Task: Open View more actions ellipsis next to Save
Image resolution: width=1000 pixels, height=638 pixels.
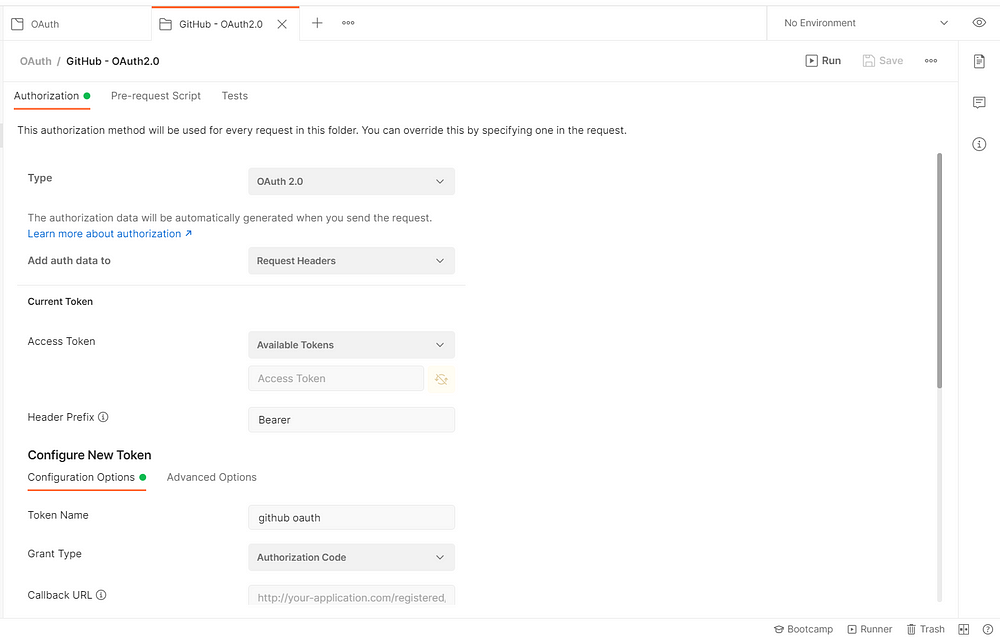Action: [x=931, y=61]
